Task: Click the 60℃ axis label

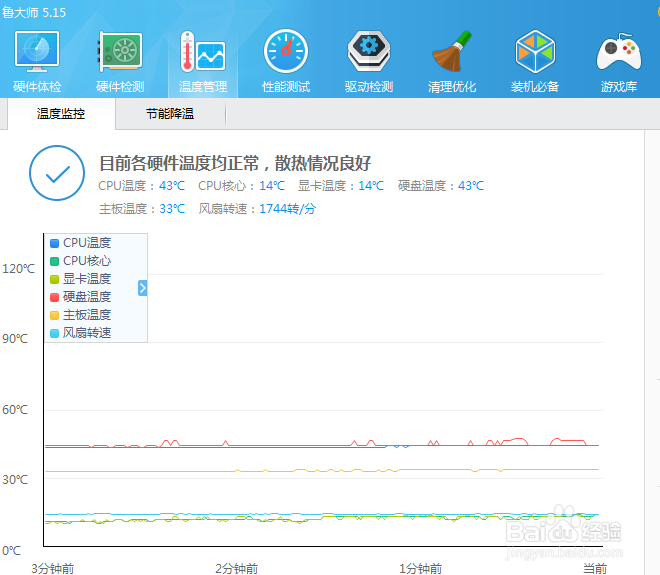Action: click(15, 410)
